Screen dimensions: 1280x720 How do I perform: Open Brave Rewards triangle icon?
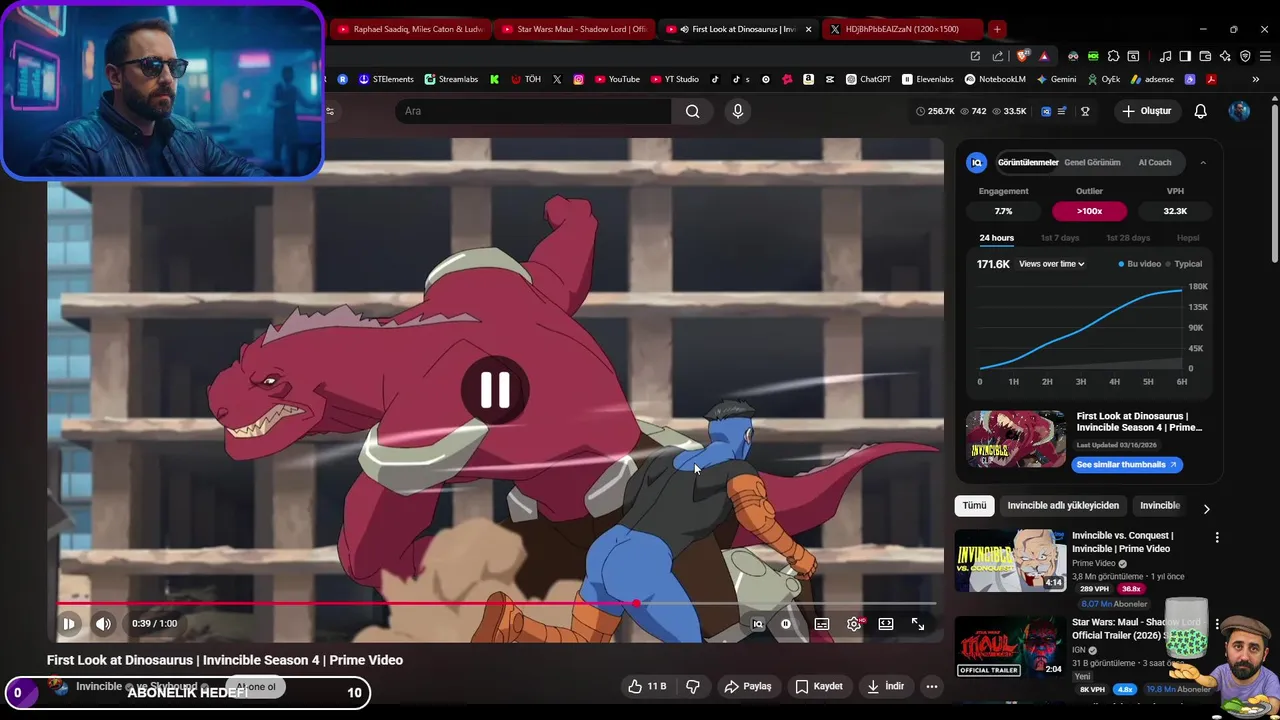1044,56
